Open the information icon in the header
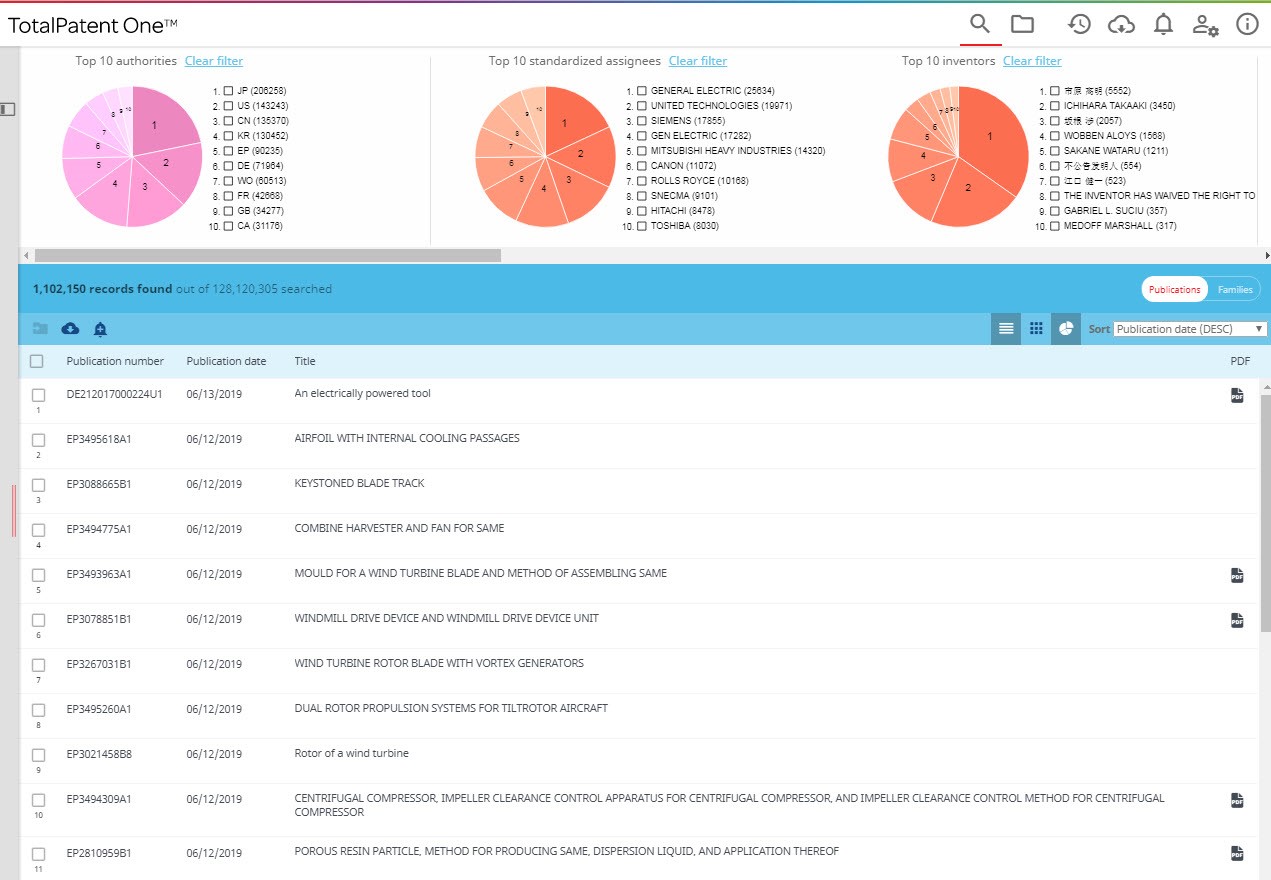This screenshot has height=880, width=1271. (1247, 24)
